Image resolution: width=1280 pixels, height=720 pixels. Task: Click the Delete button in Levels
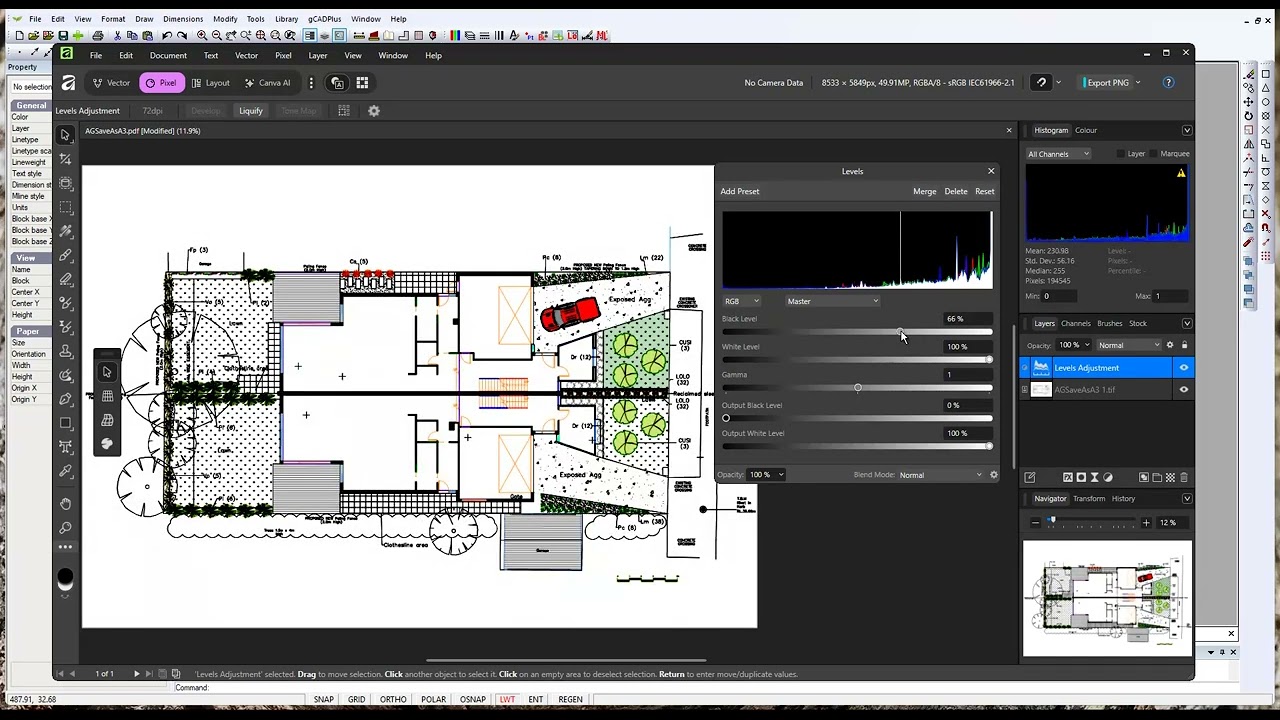[x=956, y=191]
